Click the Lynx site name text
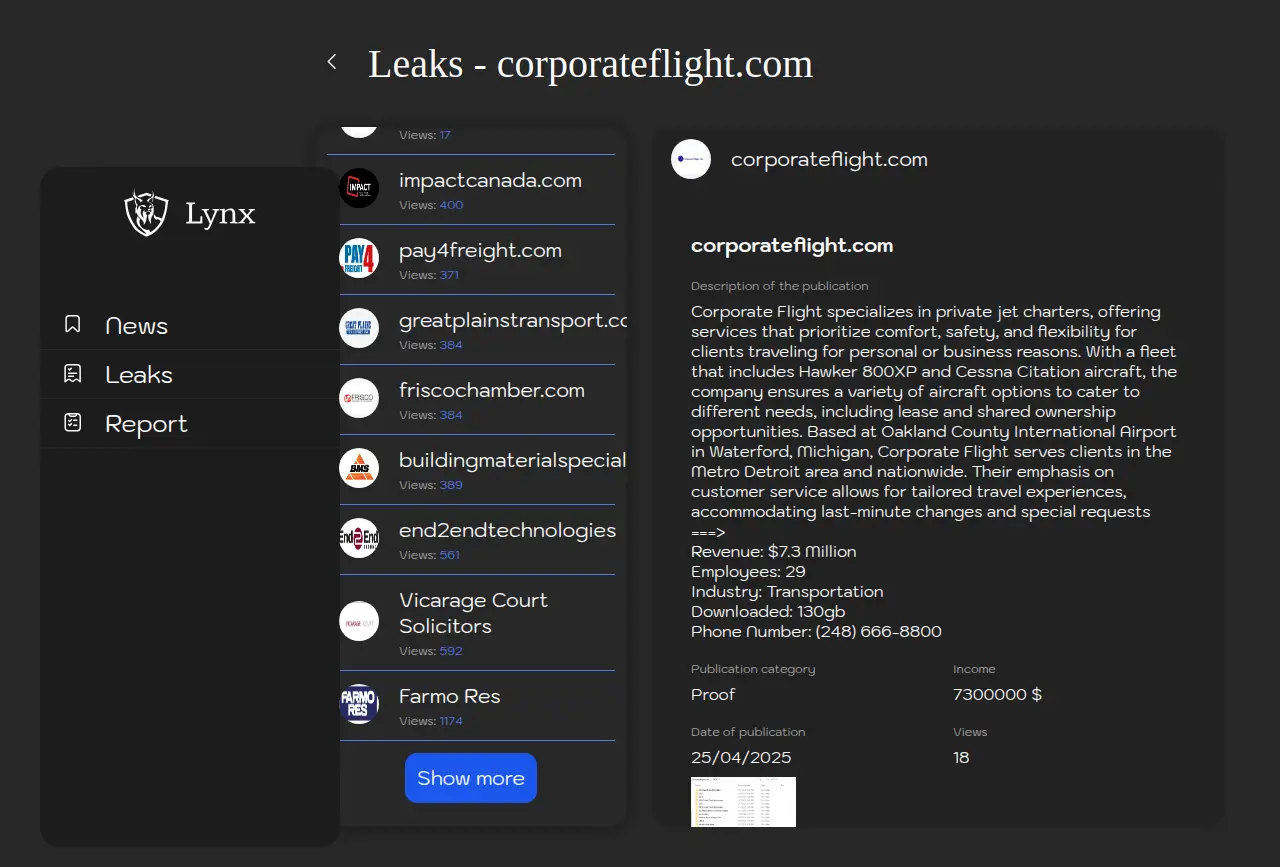 [220, 214]
